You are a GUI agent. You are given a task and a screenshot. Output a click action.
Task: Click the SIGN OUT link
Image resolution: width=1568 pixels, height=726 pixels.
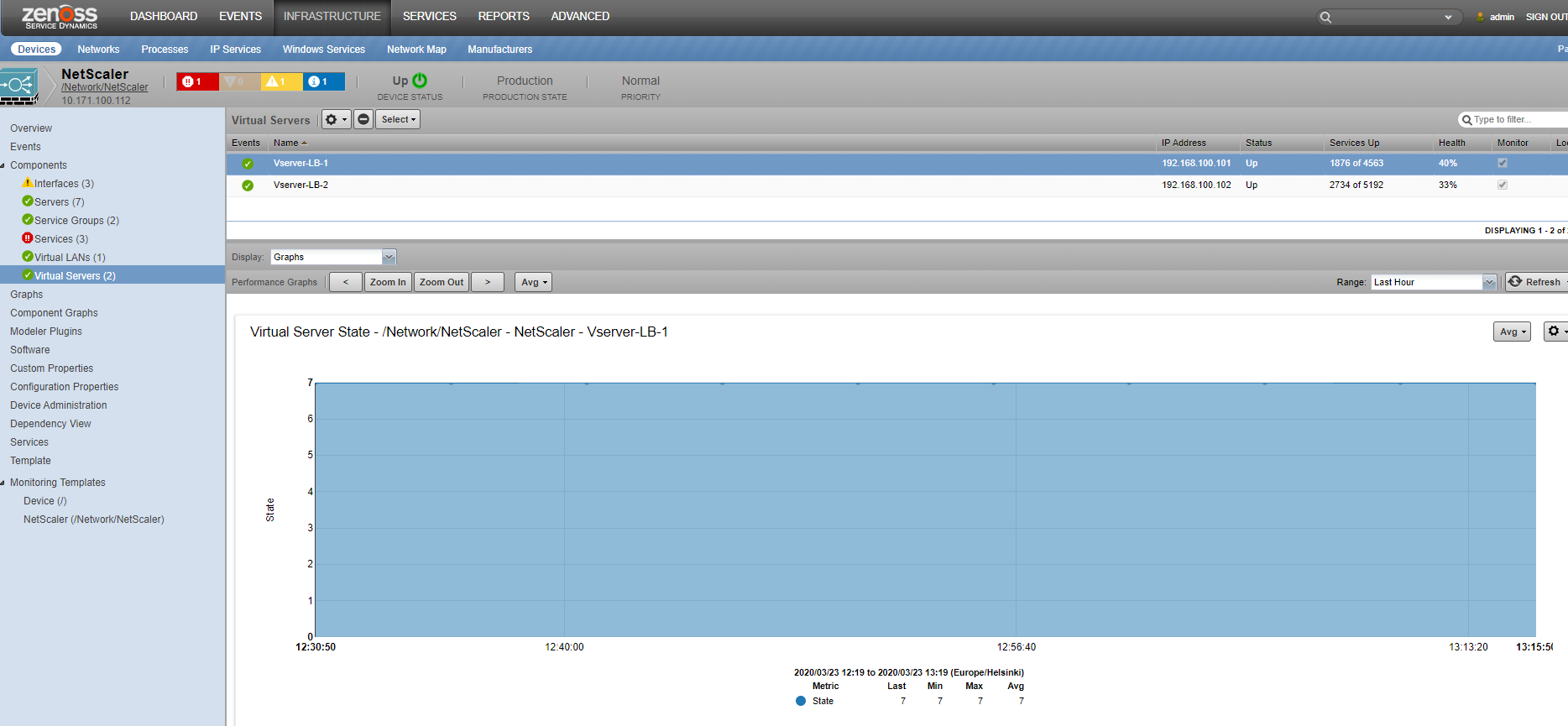[1546, 17]
